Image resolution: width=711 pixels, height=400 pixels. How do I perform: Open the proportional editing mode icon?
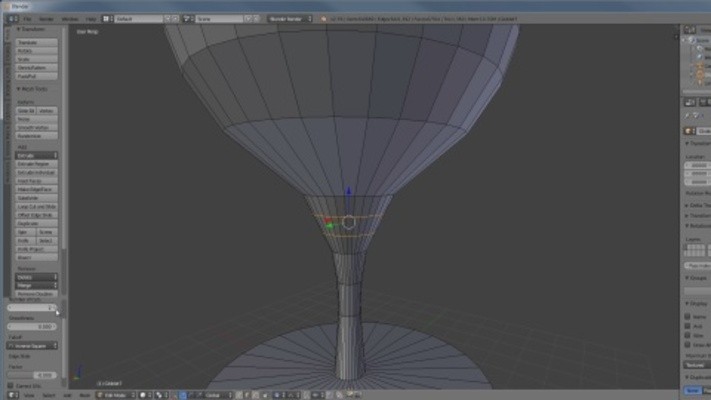pyautogui.click(x=278, y=395)
